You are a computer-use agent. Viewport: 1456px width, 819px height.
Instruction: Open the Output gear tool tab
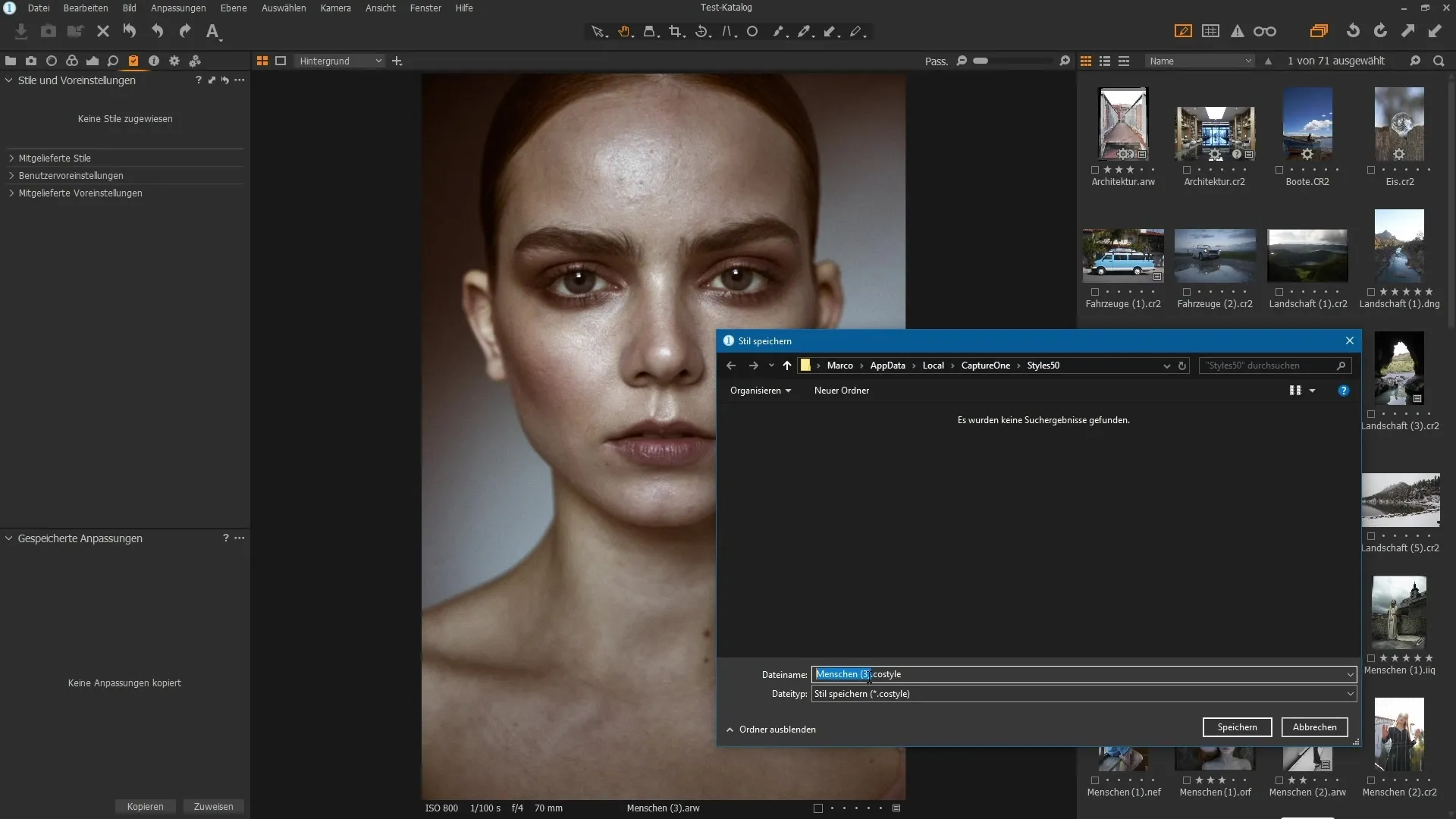(x=174, y=61)
